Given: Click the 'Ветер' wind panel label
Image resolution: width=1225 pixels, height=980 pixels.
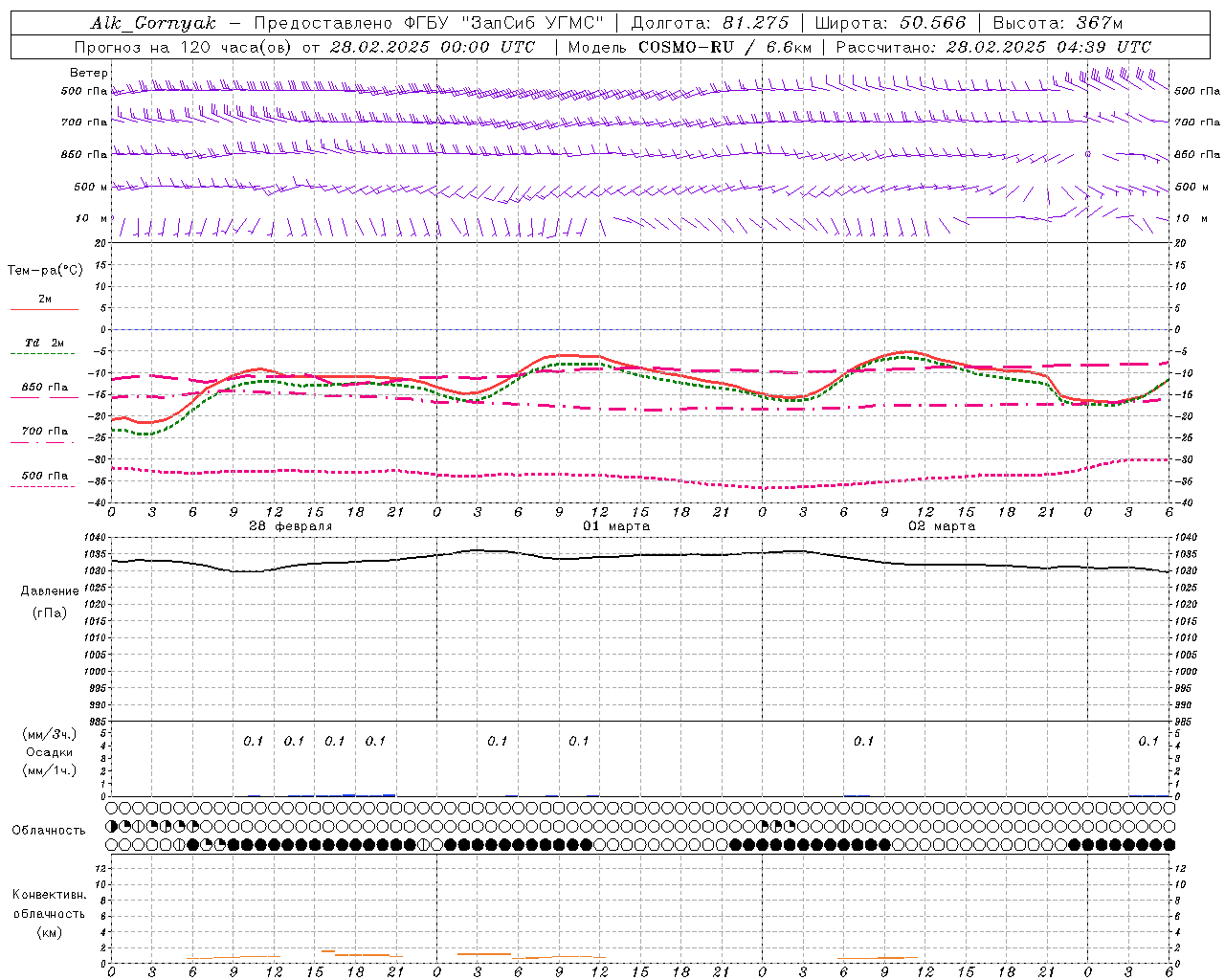Looking at the screenshot, I should [89, 73].
